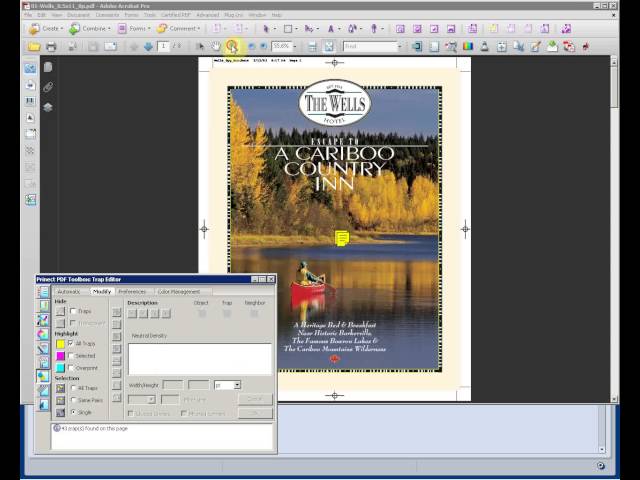640x480 pixels.
Task: Go to next page with blue down arrow
Action: [148, 46]
